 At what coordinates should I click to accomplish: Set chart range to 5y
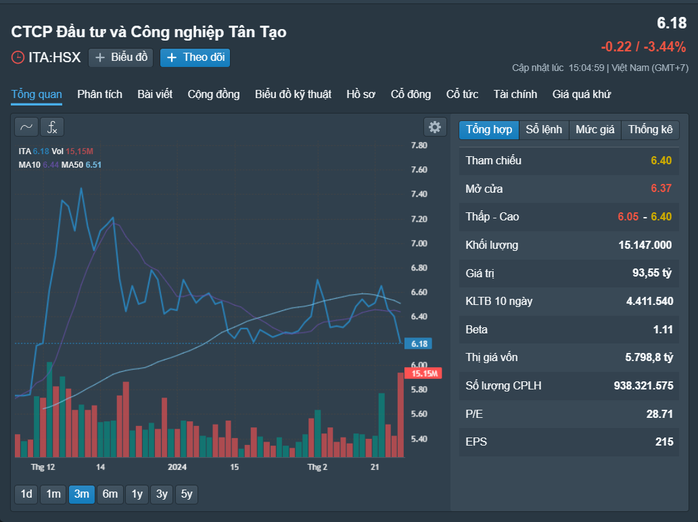pos(187,494)
